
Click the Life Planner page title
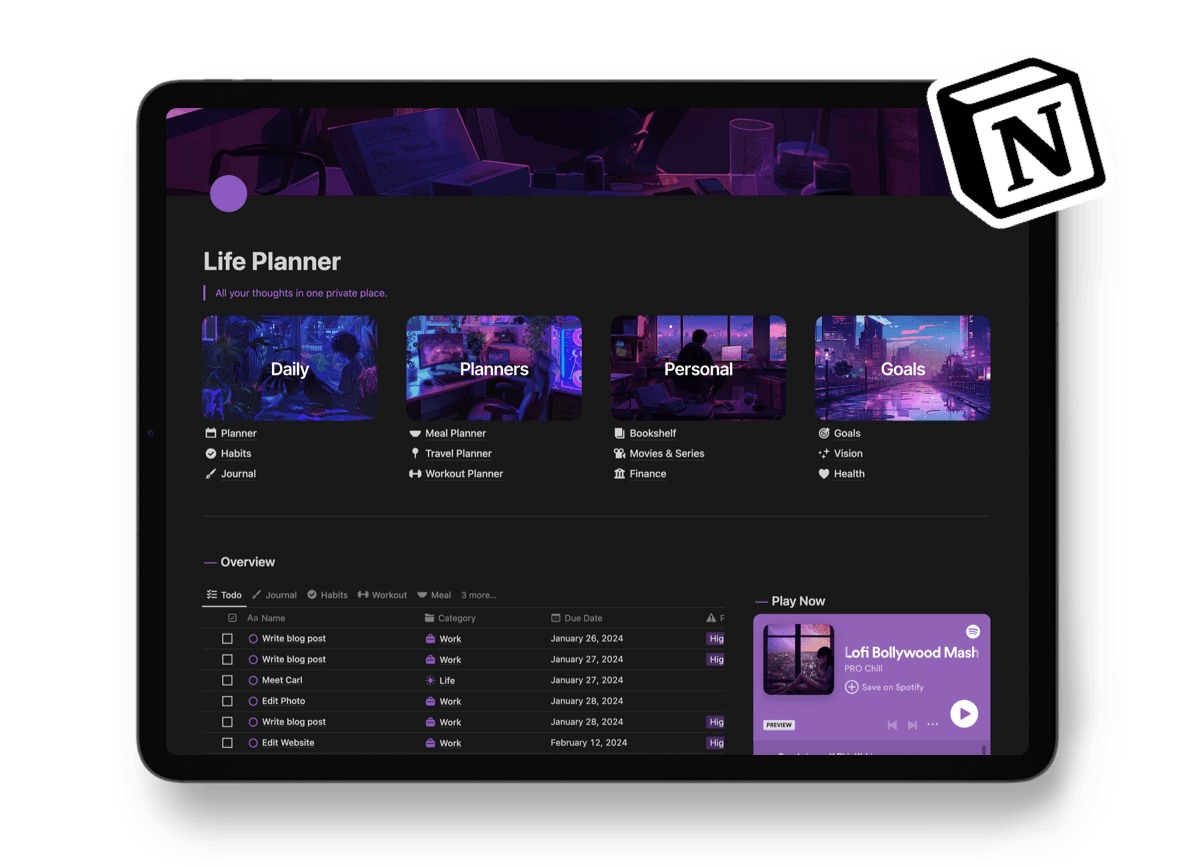pos(272,261)
